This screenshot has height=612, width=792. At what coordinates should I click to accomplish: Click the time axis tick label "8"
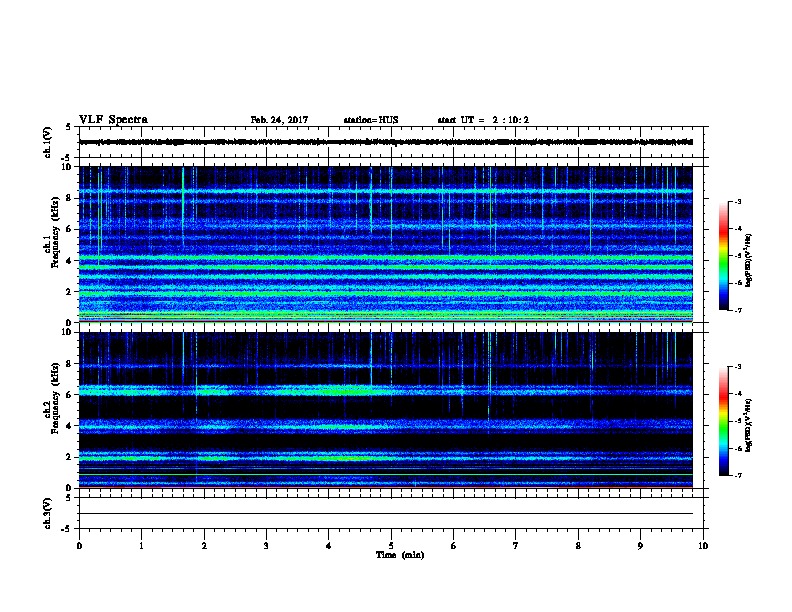coord(578,546)
